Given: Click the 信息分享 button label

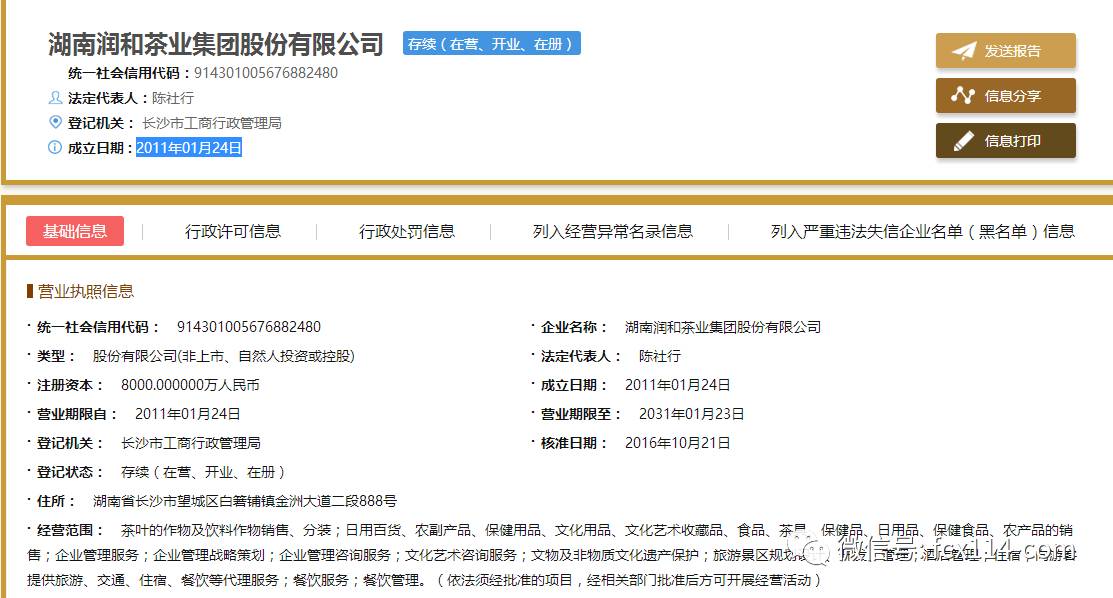Looking at the screenshot, I should pos(1012,96).
